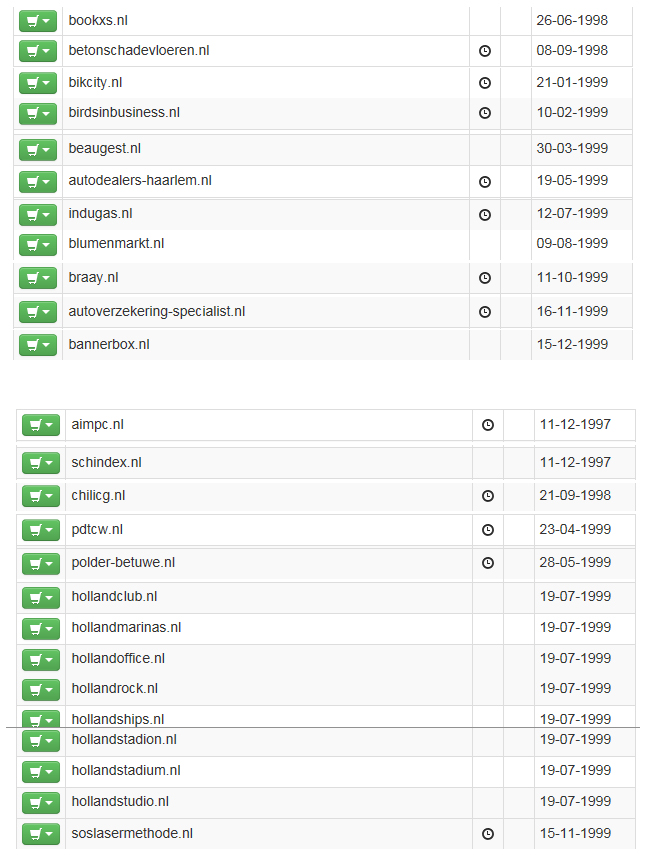Image resolution: width=647 pixels, height=855 pixels.
Task: Select domain name polder-betuwe.nl
Action: pyautogui.click(x=123, y=563)
